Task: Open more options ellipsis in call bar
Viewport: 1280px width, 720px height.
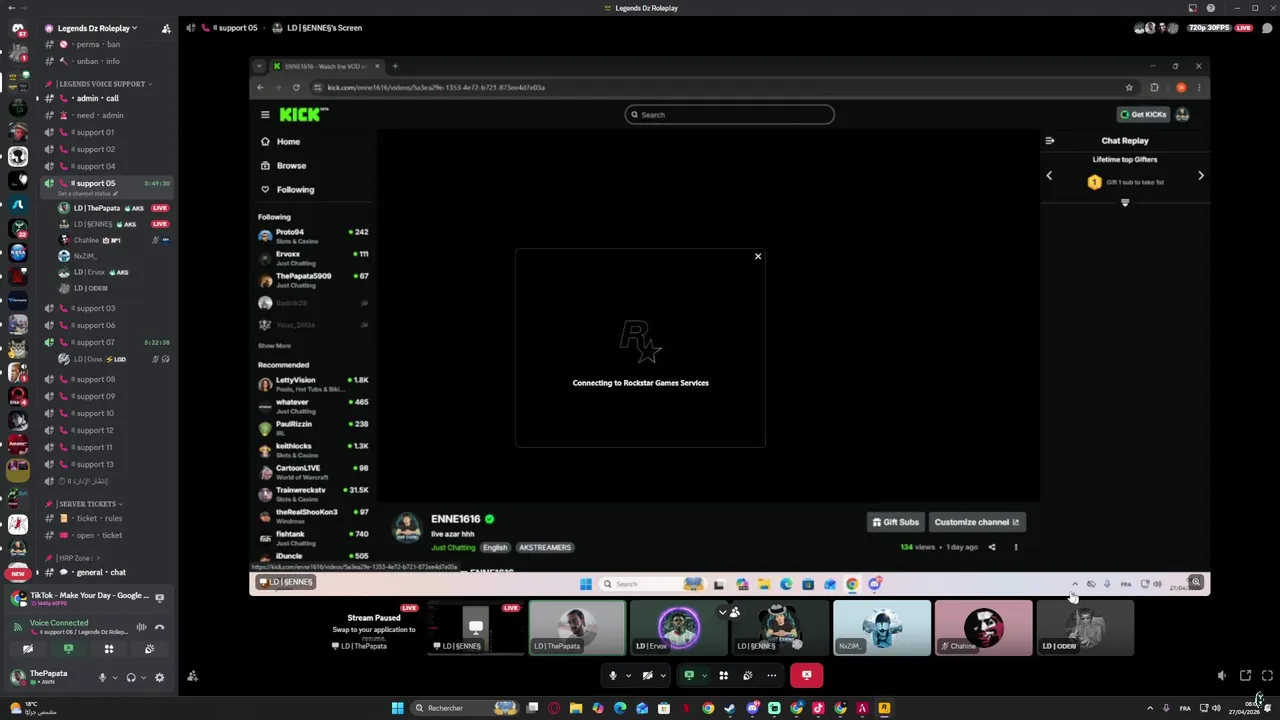Action: click(x=771, y=675)
